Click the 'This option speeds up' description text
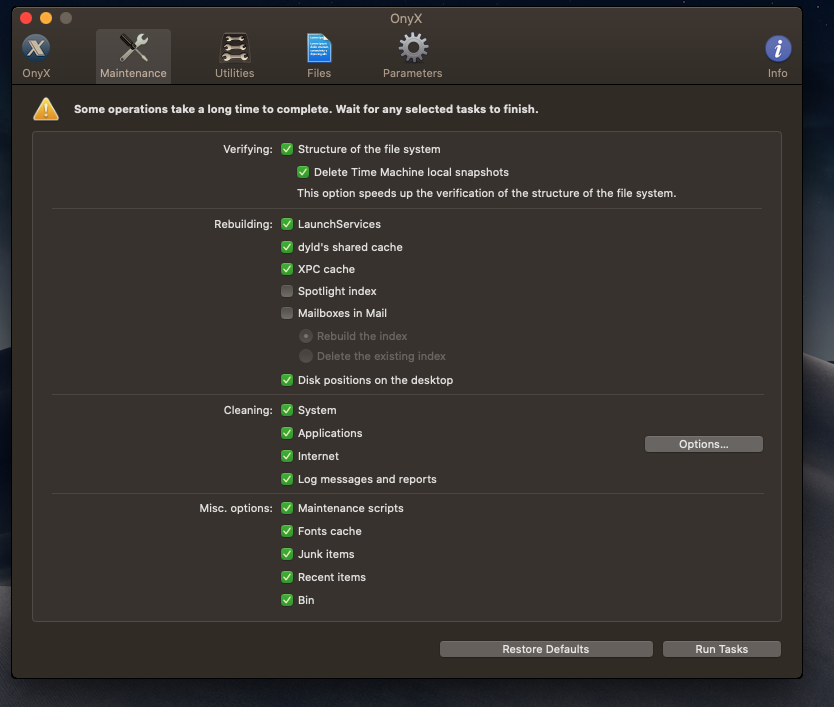 486,193
